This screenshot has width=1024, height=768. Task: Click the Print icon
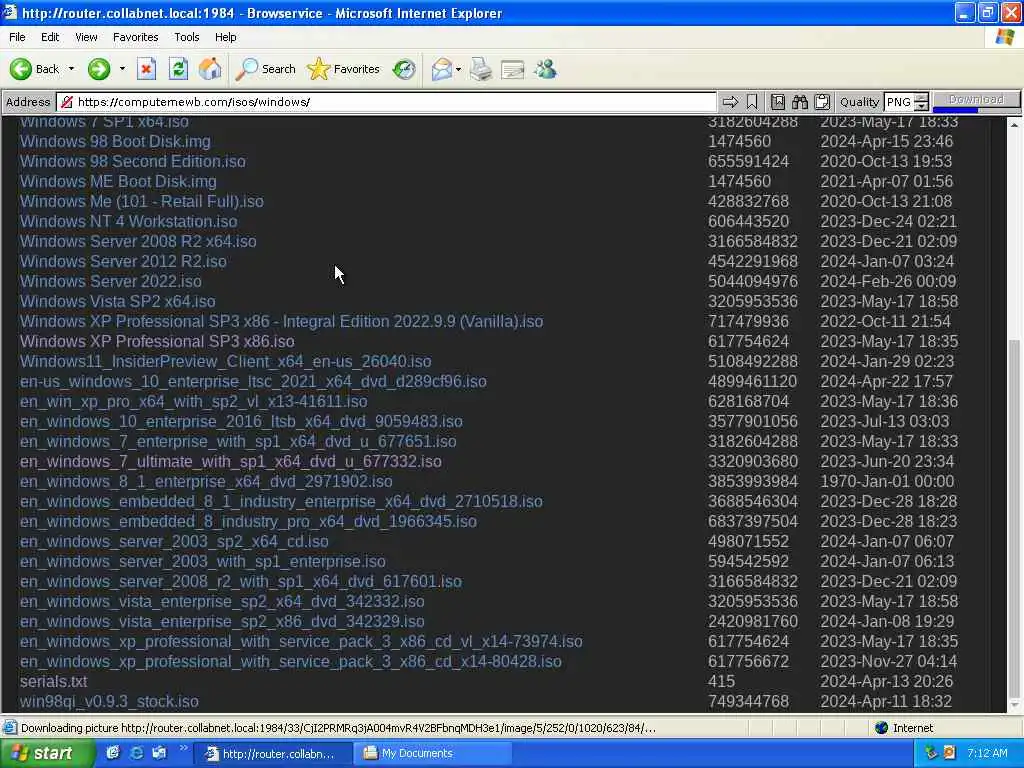[x=481, y=69]
